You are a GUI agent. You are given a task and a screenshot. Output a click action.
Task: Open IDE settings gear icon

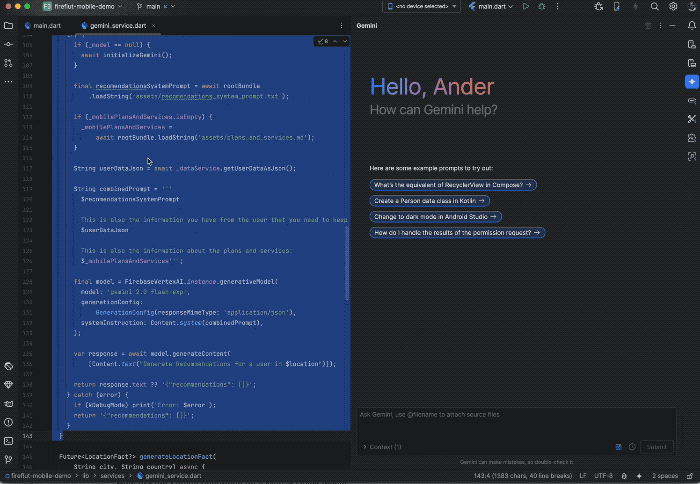click(673, 7)
